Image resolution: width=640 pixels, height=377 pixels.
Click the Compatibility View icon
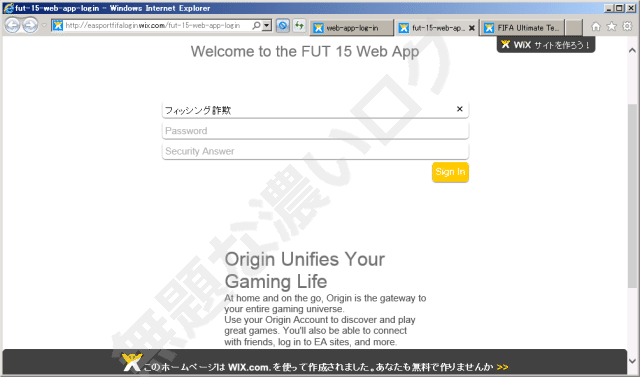[x=282, y=26]
